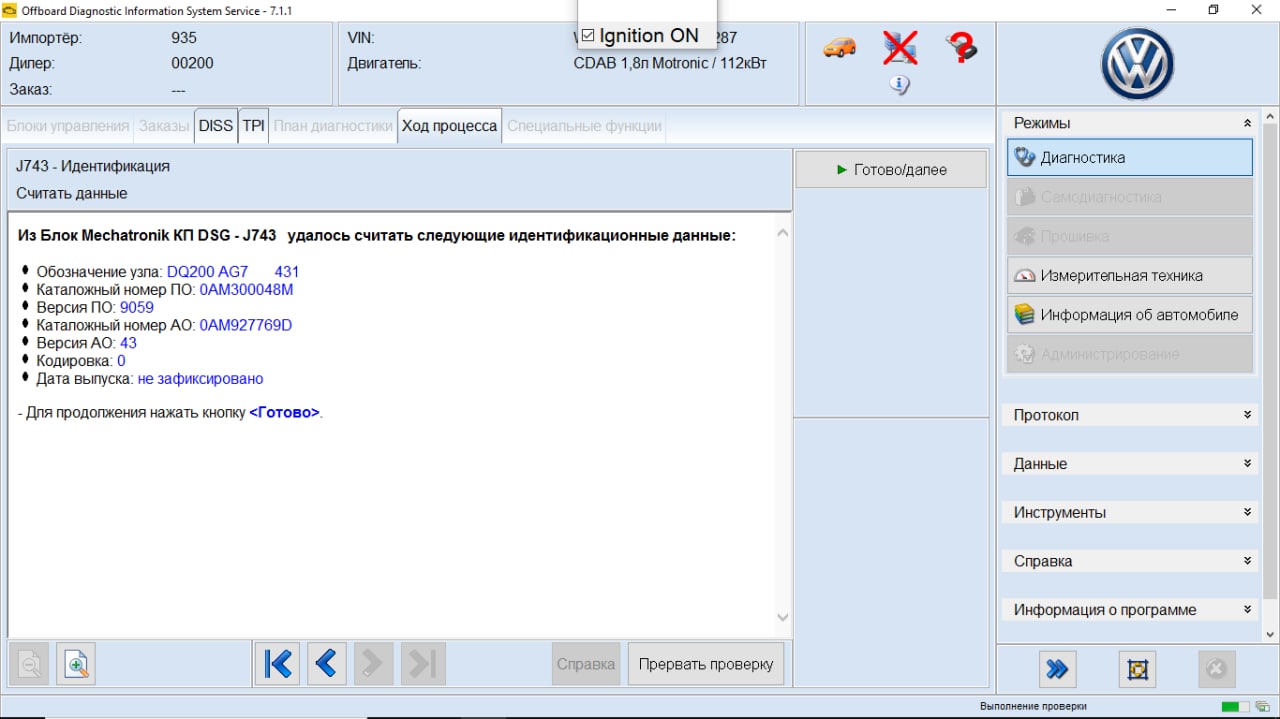The image size is (1280, 719).
Task: Expand the Протокол section
Action: [x=1247, y=415]
